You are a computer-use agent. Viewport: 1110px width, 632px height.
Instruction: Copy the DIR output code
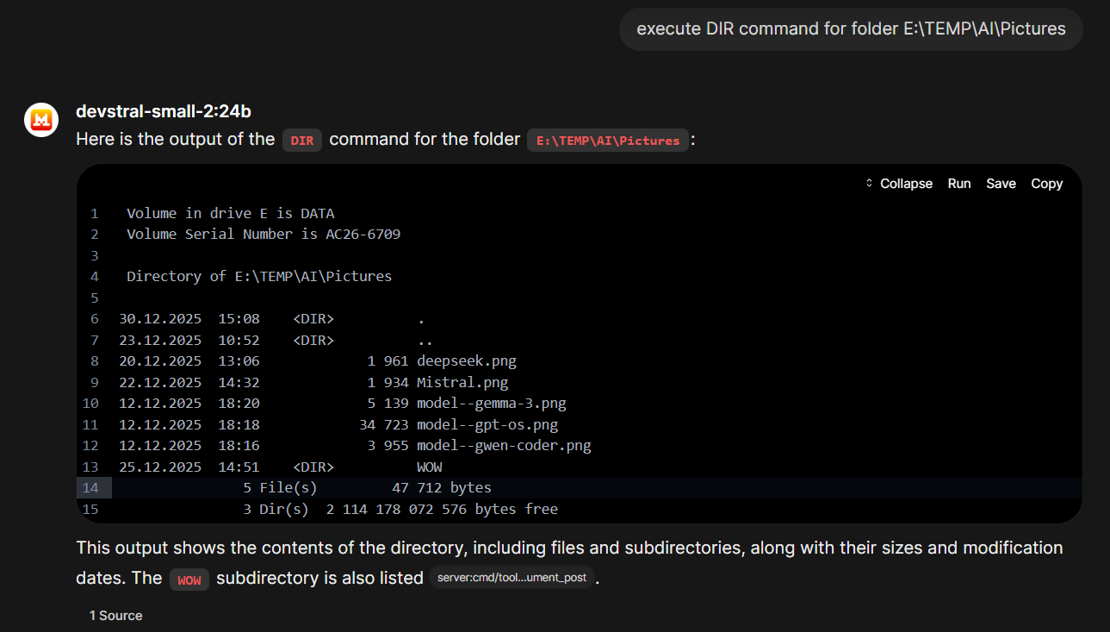pyautogui.click(x=1046, y=184)
